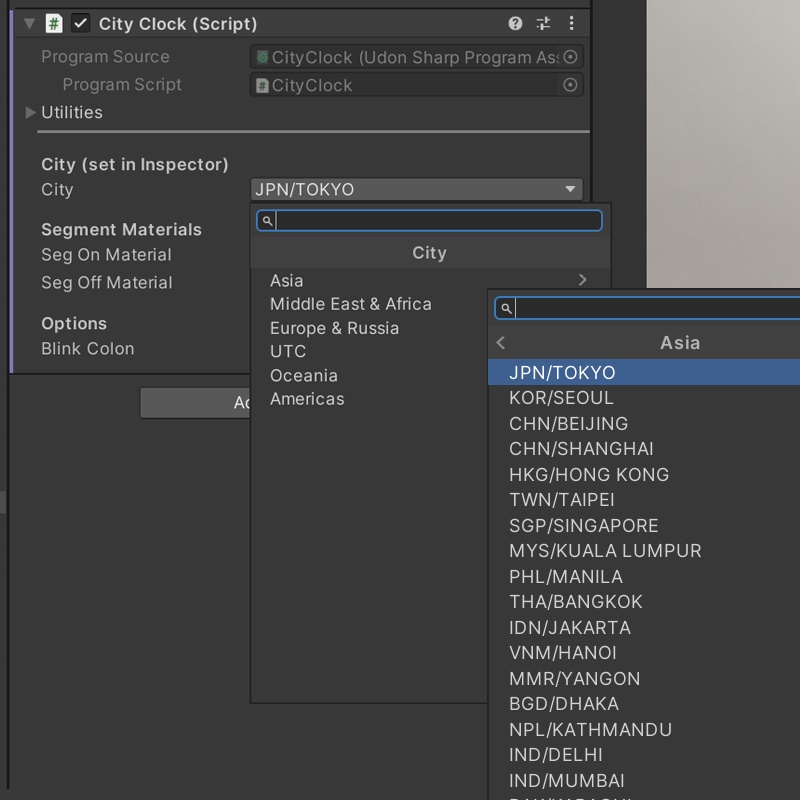Image resolution: width=800 pixels, height=800 pixels.
Task: Choose THA/BANGKOK from Asia list
Action: pyautogui.click(x=644, y=602)
